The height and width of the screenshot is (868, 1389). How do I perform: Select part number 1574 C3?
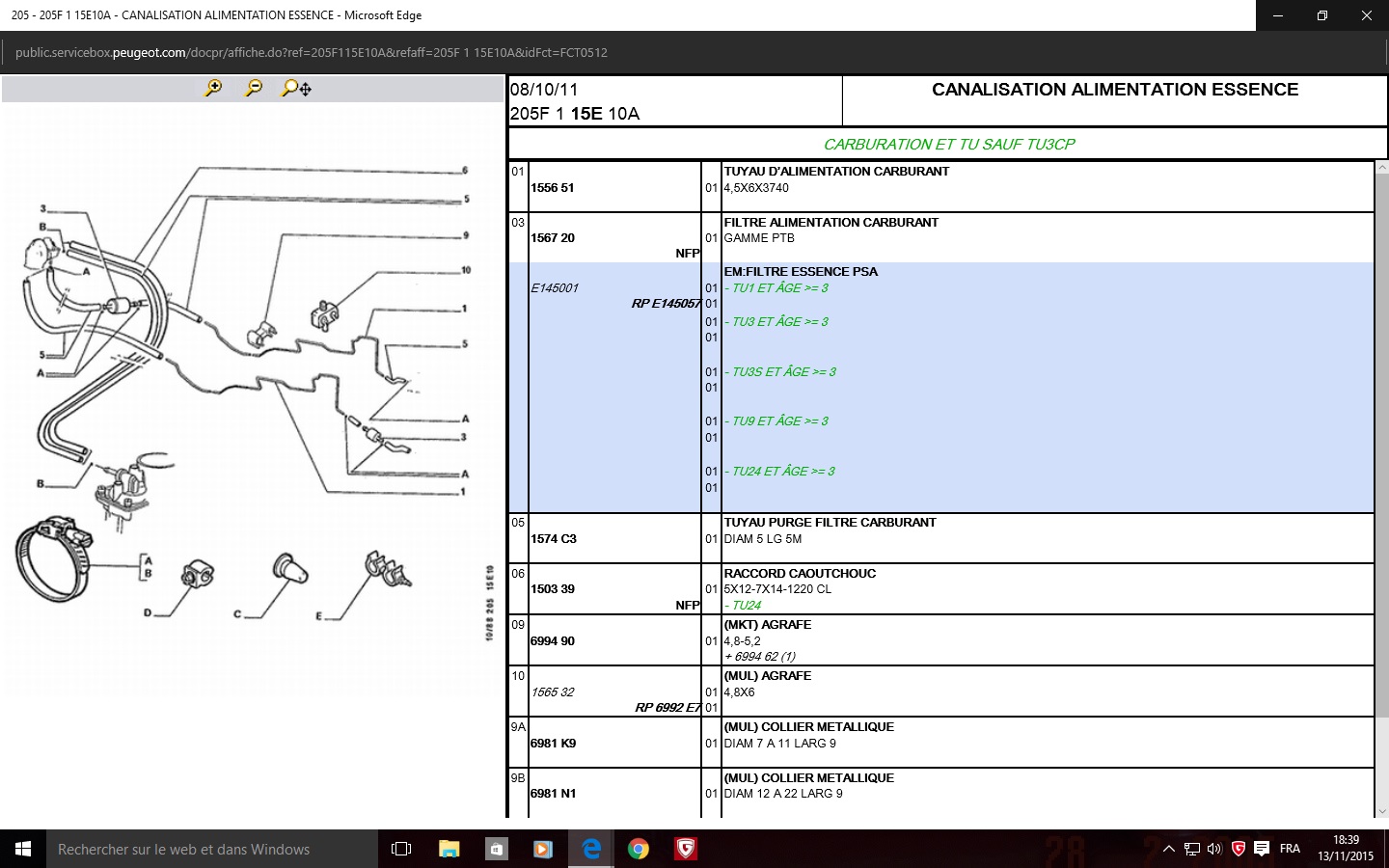(554, 539)
